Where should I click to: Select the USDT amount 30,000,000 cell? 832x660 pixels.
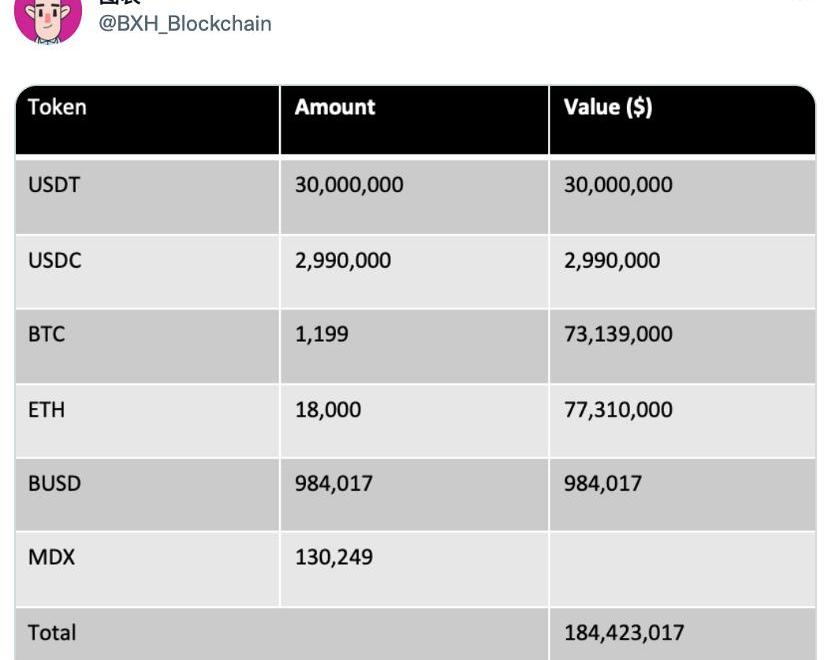[x=414, y=197]
